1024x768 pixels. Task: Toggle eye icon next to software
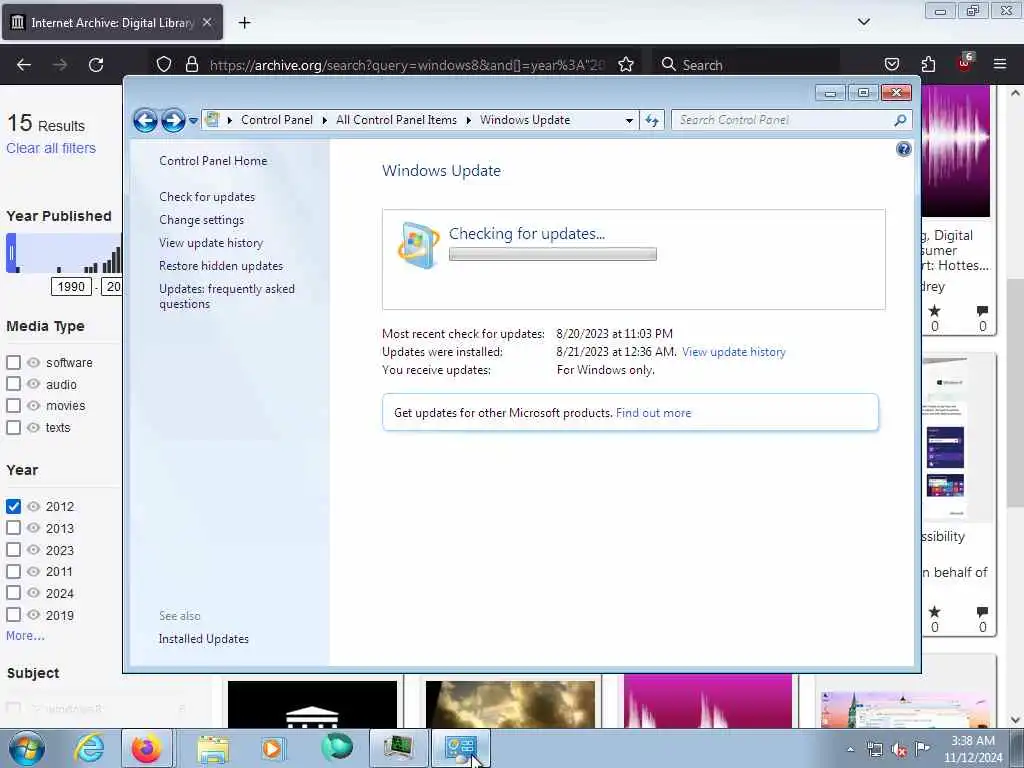point(33,362)
